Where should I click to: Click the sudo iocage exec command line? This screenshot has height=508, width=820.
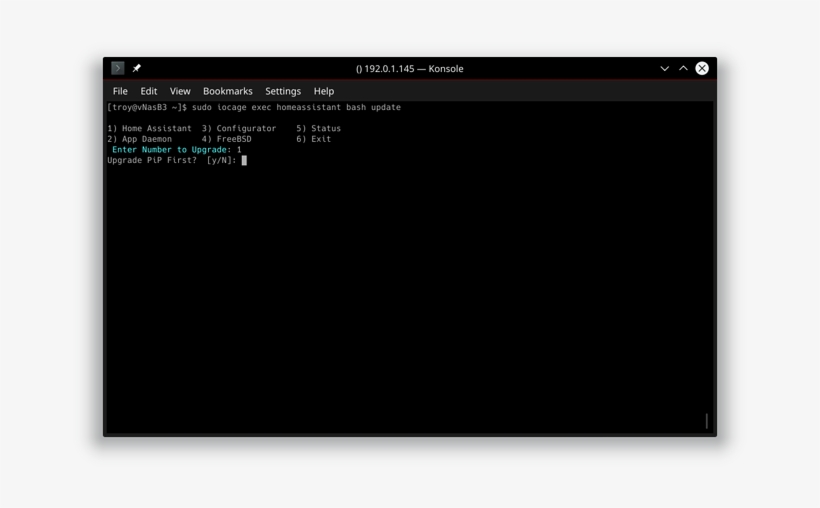click(x=254, y=107)
